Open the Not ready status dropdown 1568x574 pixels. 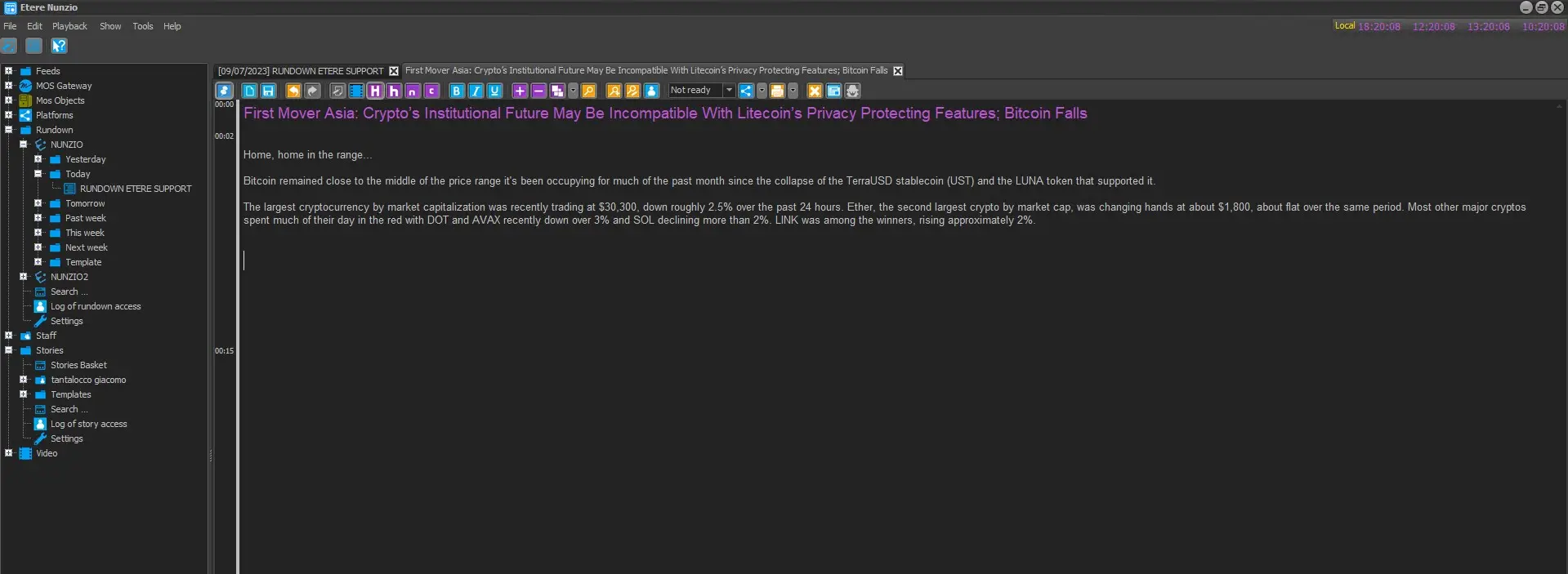coord(729,91)
